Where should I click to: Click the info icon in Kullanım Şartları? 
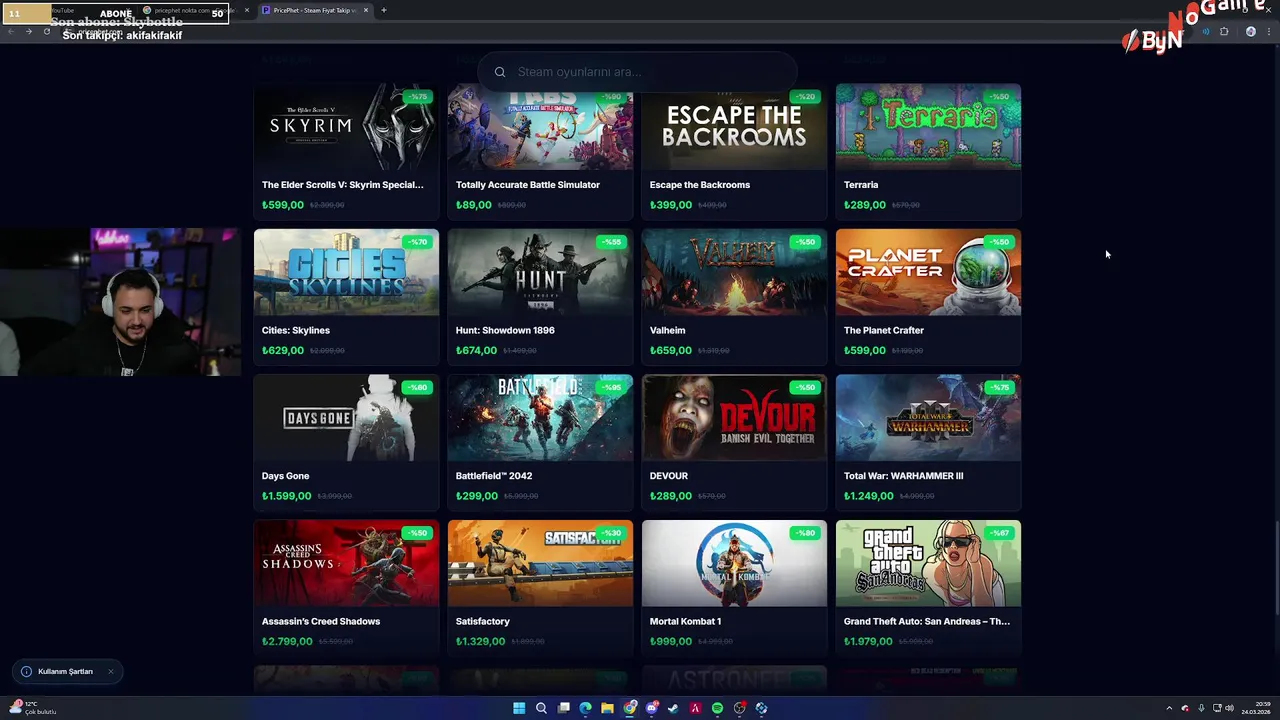coord(26,672)
